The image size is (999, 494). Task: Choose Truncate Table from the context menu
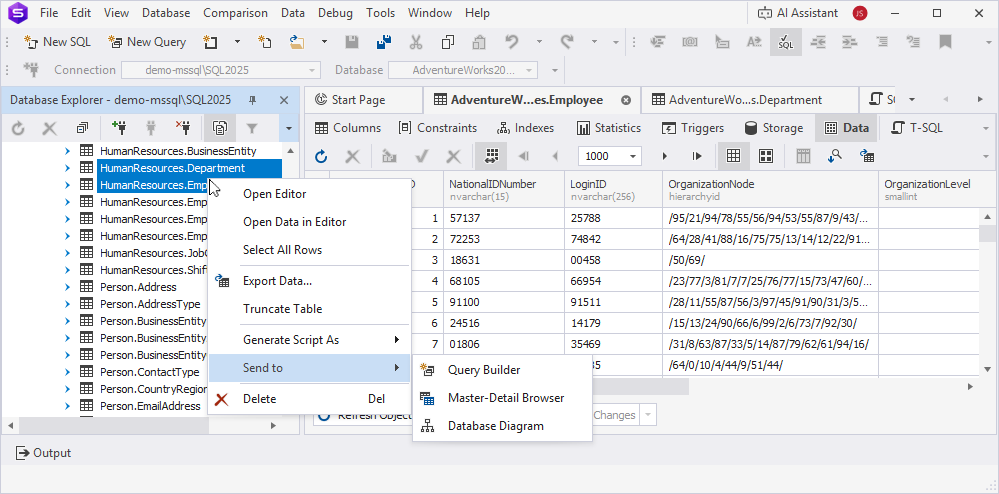click(309, 309)
